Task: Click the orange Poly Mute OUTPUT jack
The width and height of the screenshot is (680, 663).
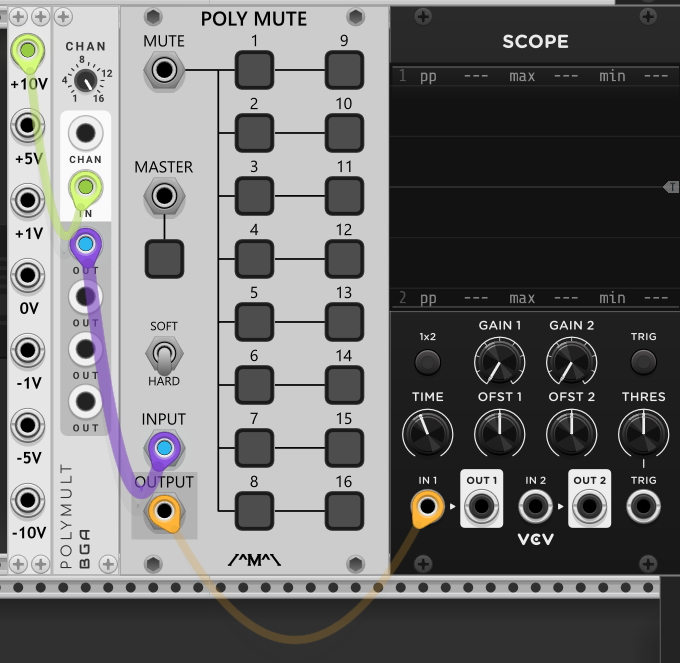Action: [x=163, y=513]
